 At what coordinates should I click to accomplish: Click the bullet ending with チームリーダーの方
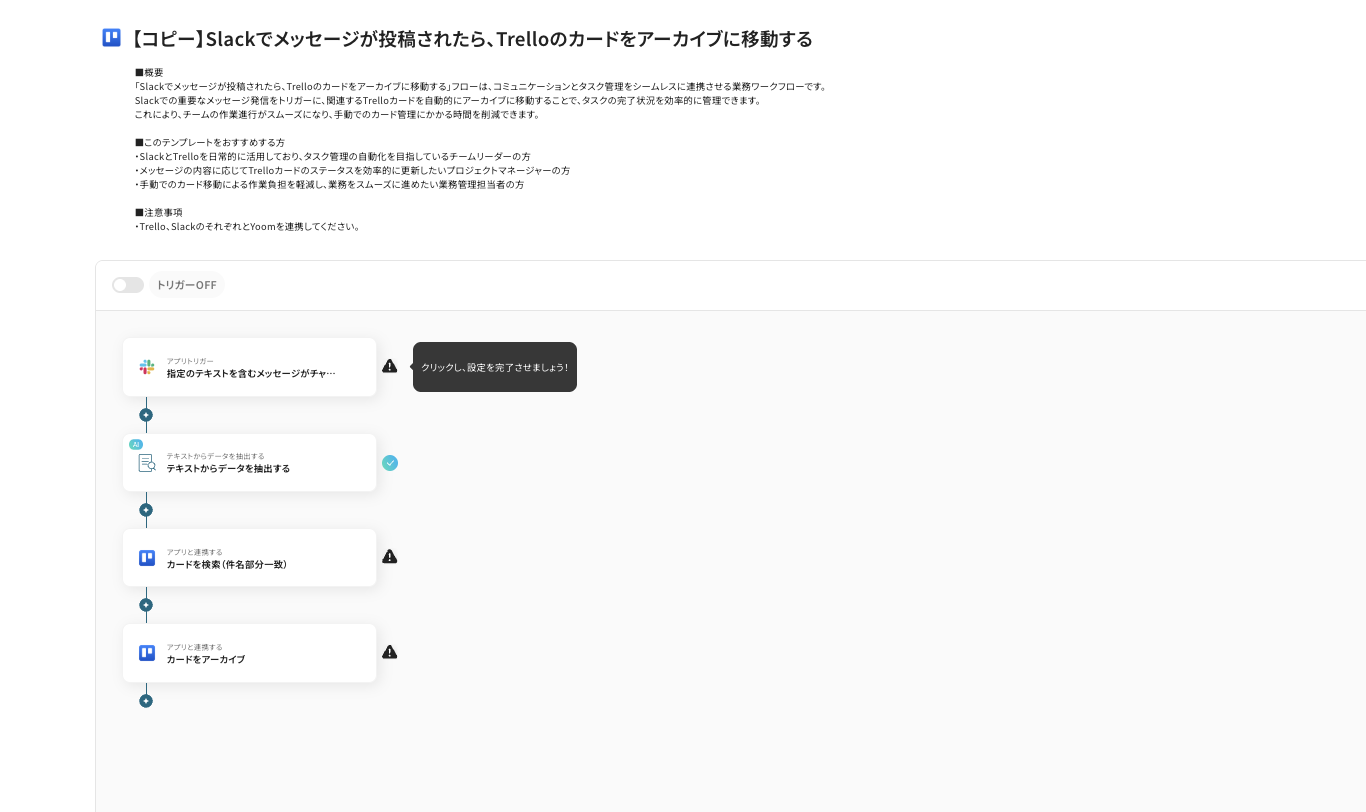(333, 156)
